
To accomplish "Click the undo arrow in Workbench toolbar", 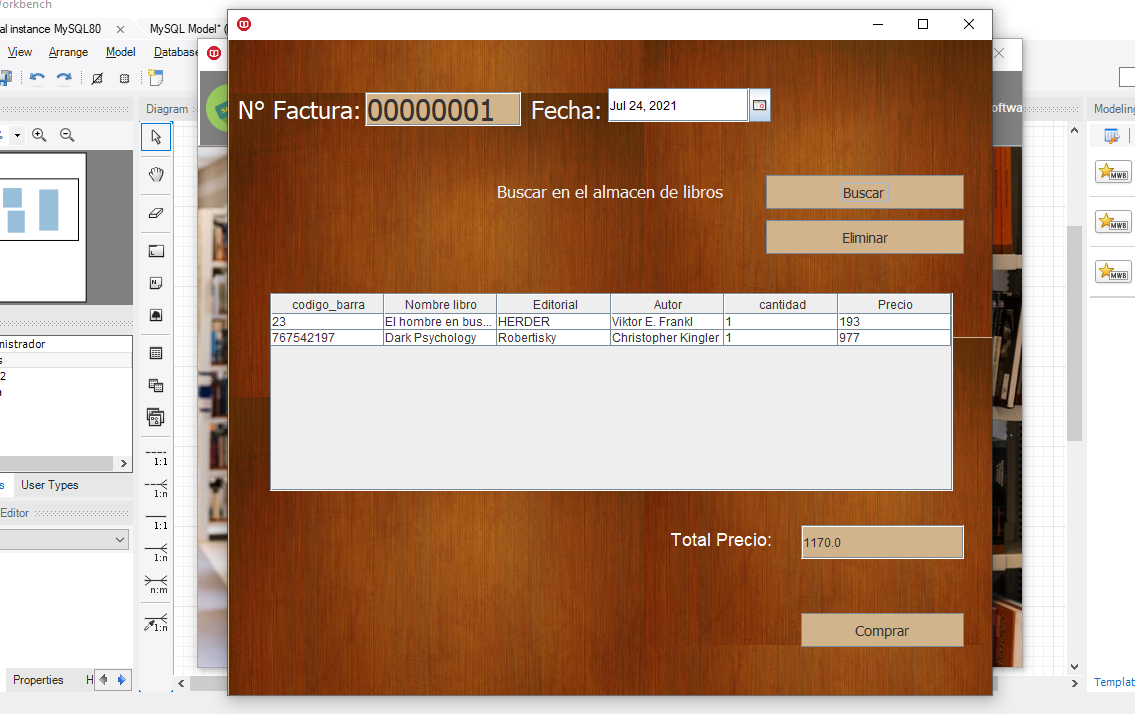I will [38, 77].
